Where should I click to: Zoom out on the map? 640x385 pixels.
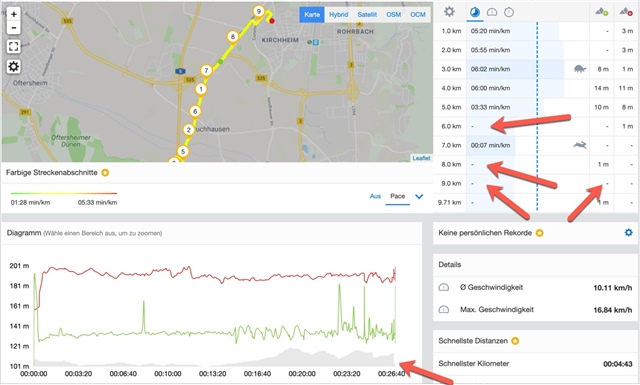click(13, 28)
